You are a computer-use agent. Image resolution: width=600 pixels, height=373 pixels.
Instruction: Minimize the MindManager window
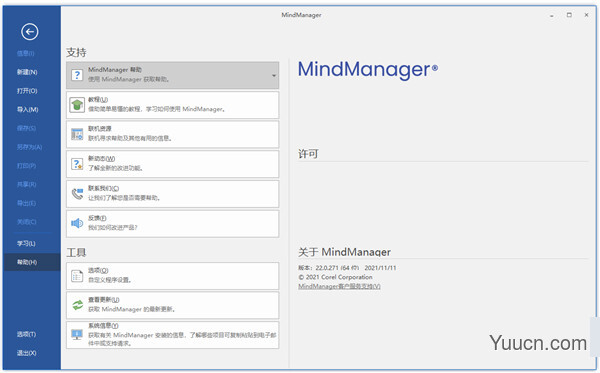[552, 15]
